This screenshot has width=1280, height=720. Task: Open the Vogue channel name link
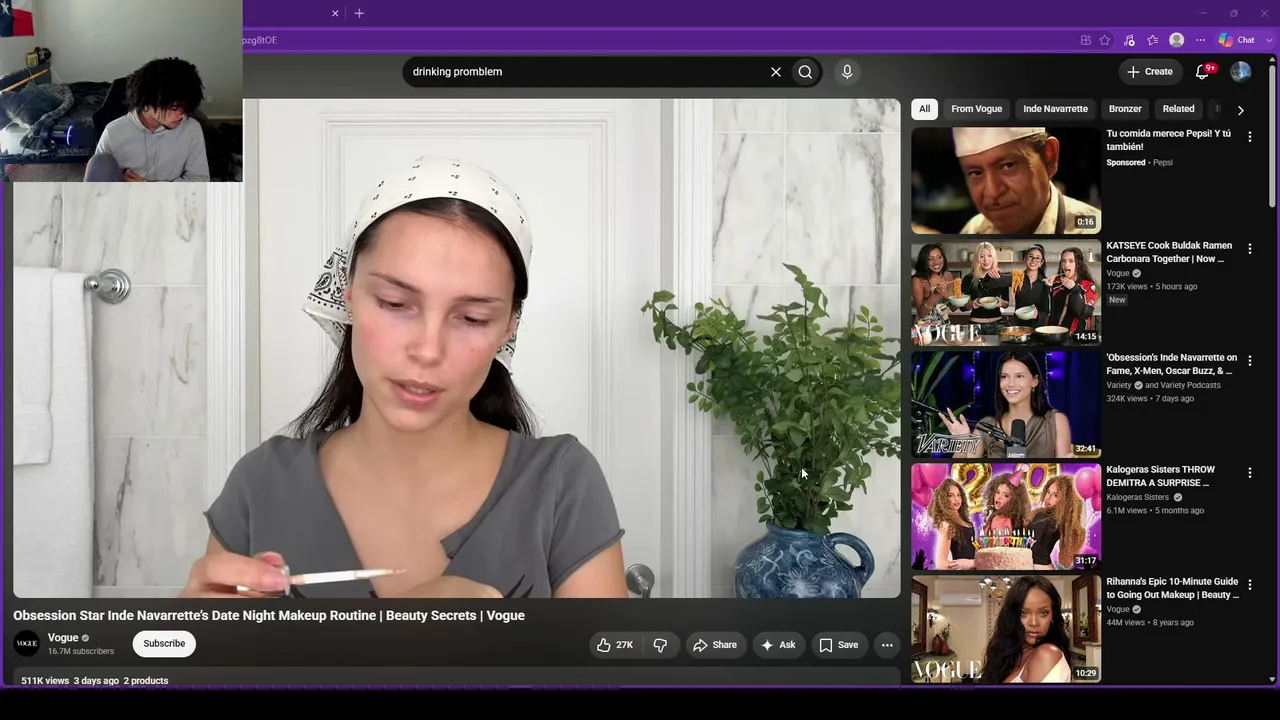tap(63, 638)
